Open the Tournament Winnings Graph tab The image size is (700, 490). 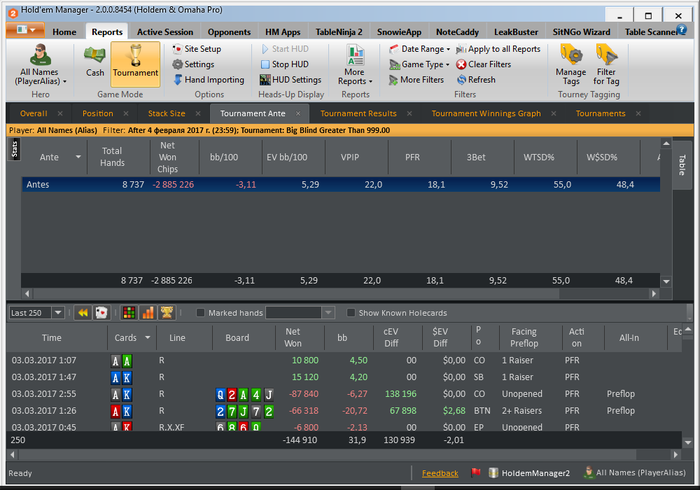(486, 113)
